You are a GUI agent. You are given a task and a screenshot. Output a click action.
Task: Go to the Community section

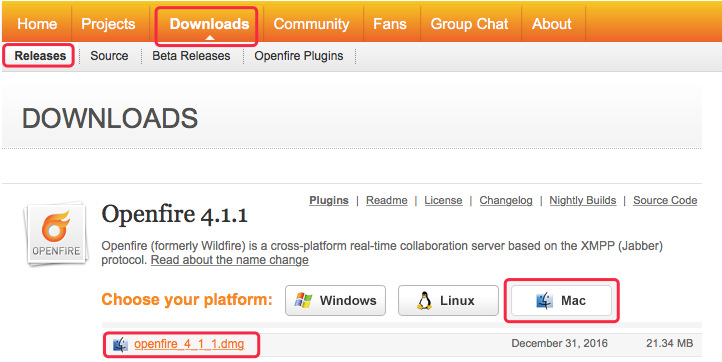[311, 24]
